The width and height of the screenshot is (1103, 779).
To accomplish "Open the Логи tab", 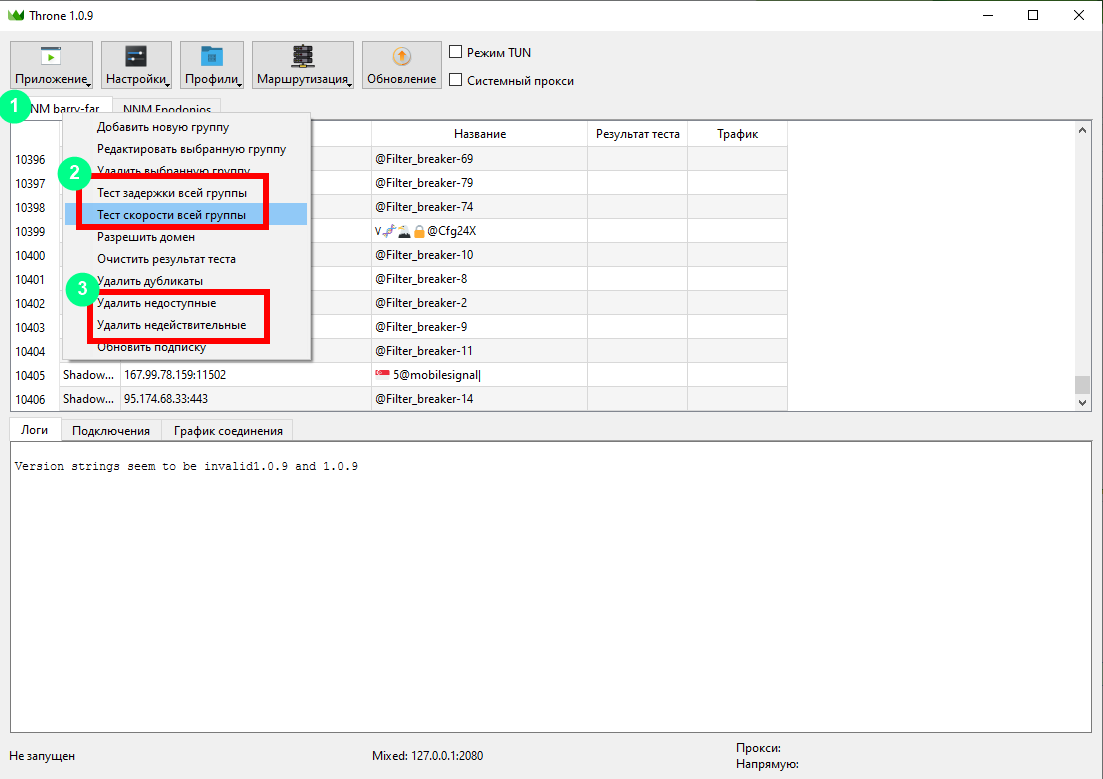I will (35, 430).
